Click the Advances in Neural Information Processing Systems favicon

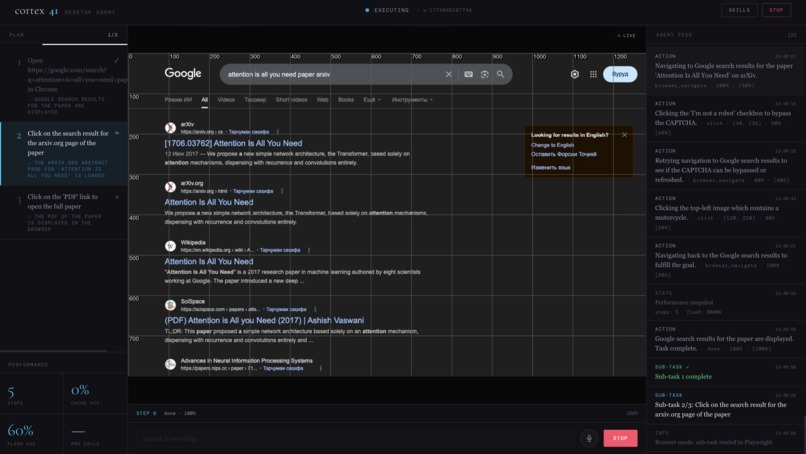[170, 364]
